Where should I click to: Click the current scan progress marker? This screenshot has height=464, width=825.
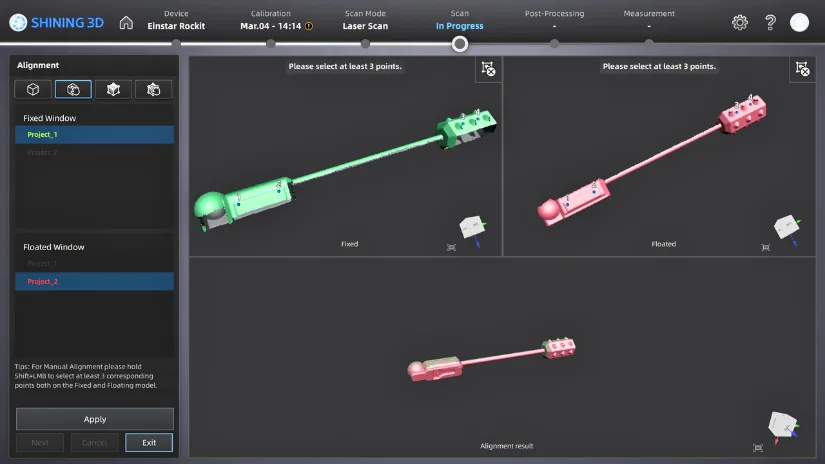point(459,44)
